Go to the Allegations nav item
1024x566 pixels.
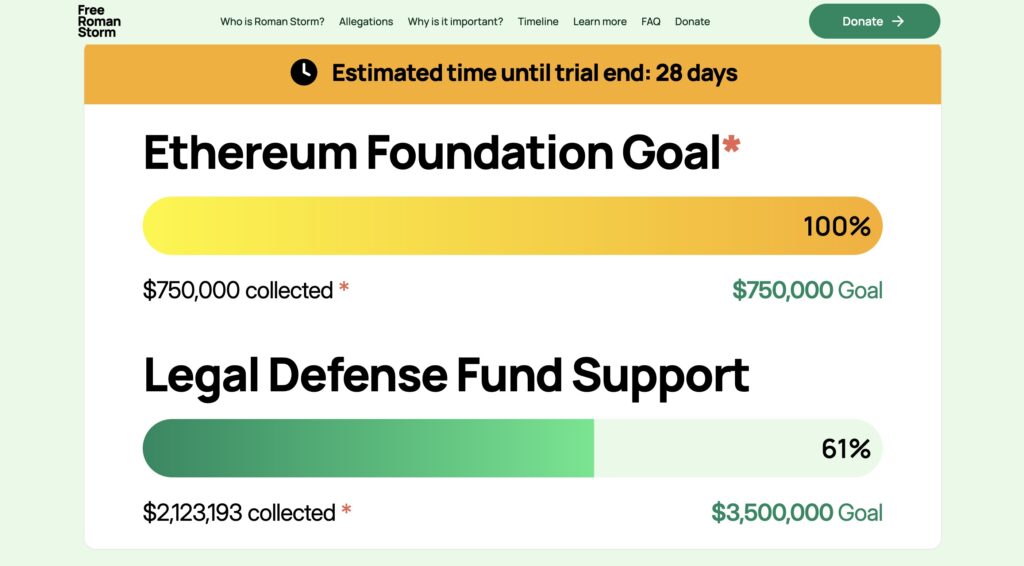366,22
